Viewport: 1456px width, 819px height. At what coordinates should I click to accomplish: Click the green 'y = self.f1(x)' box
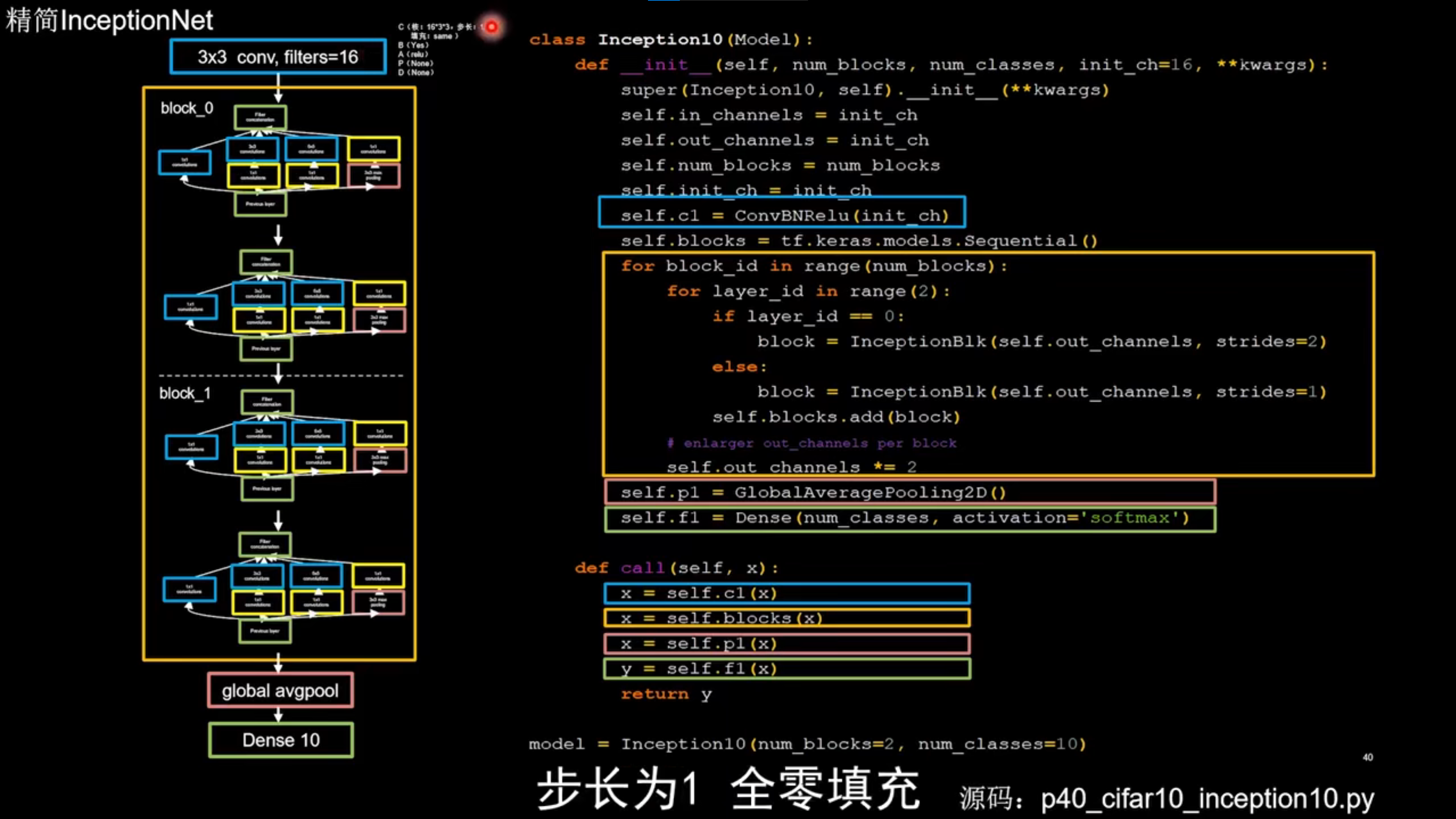(x=786, y=668)
